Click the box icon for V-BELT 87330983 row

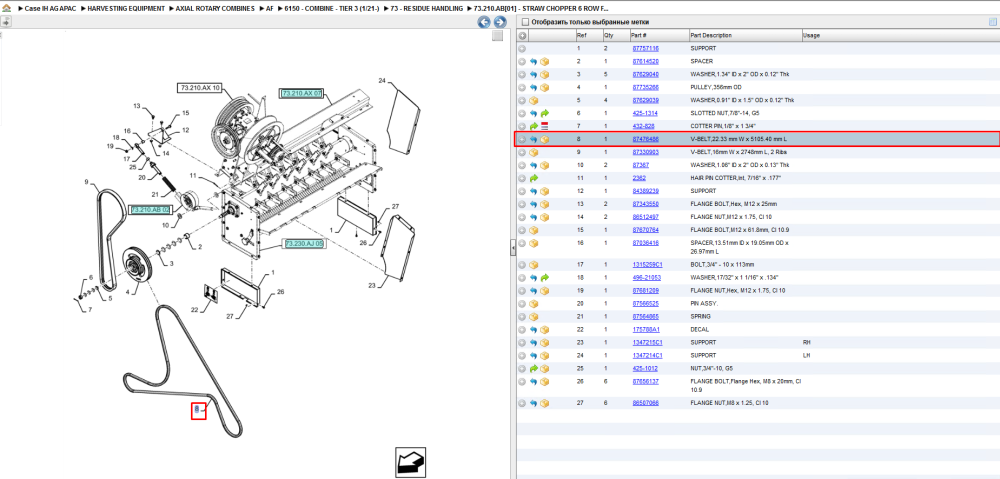pos(533,152)
